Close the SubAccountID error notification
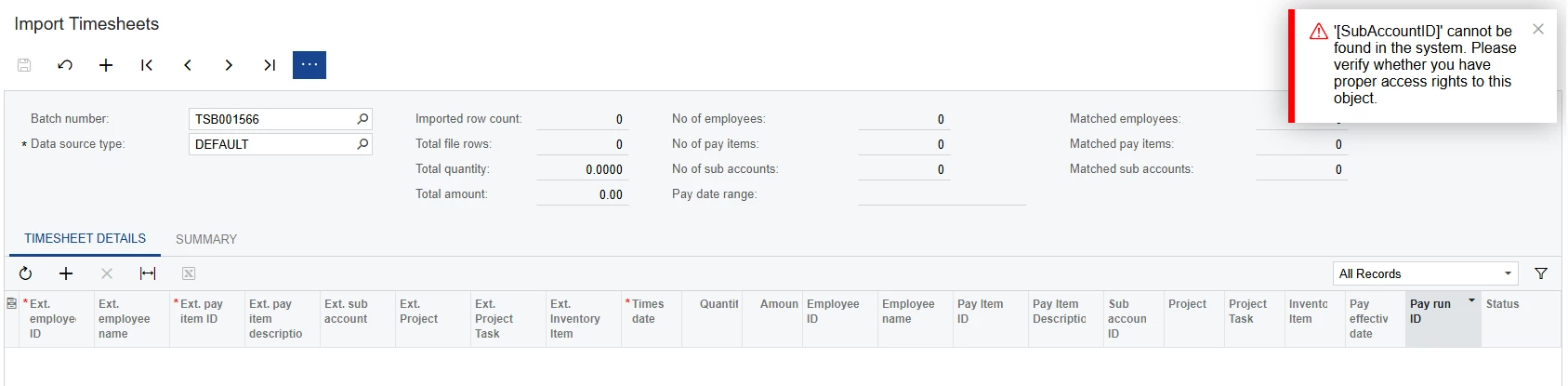 [x=1538, y=29]
